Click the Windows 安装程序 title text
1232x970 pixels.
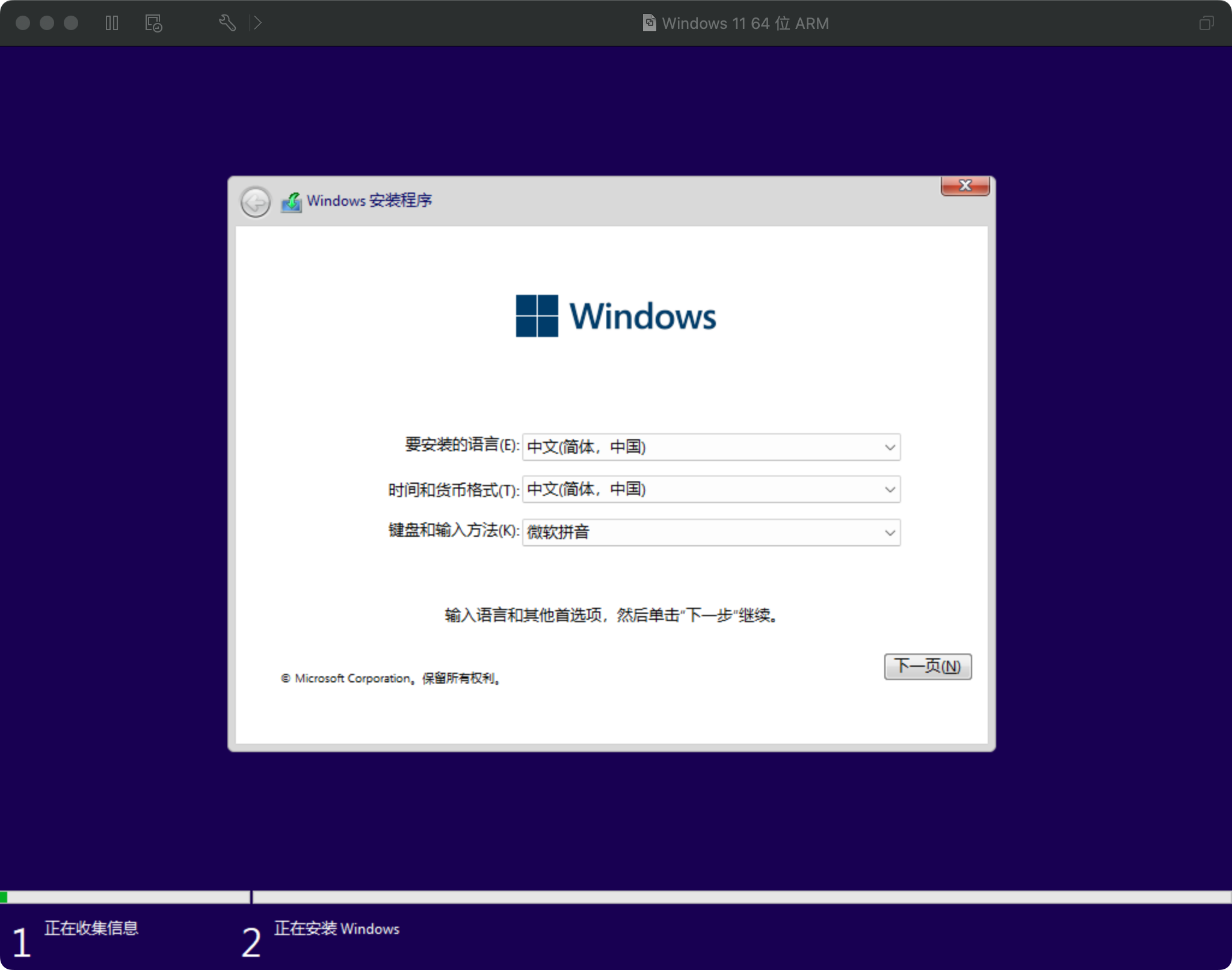pyautogui.click(x=369, y=200)
